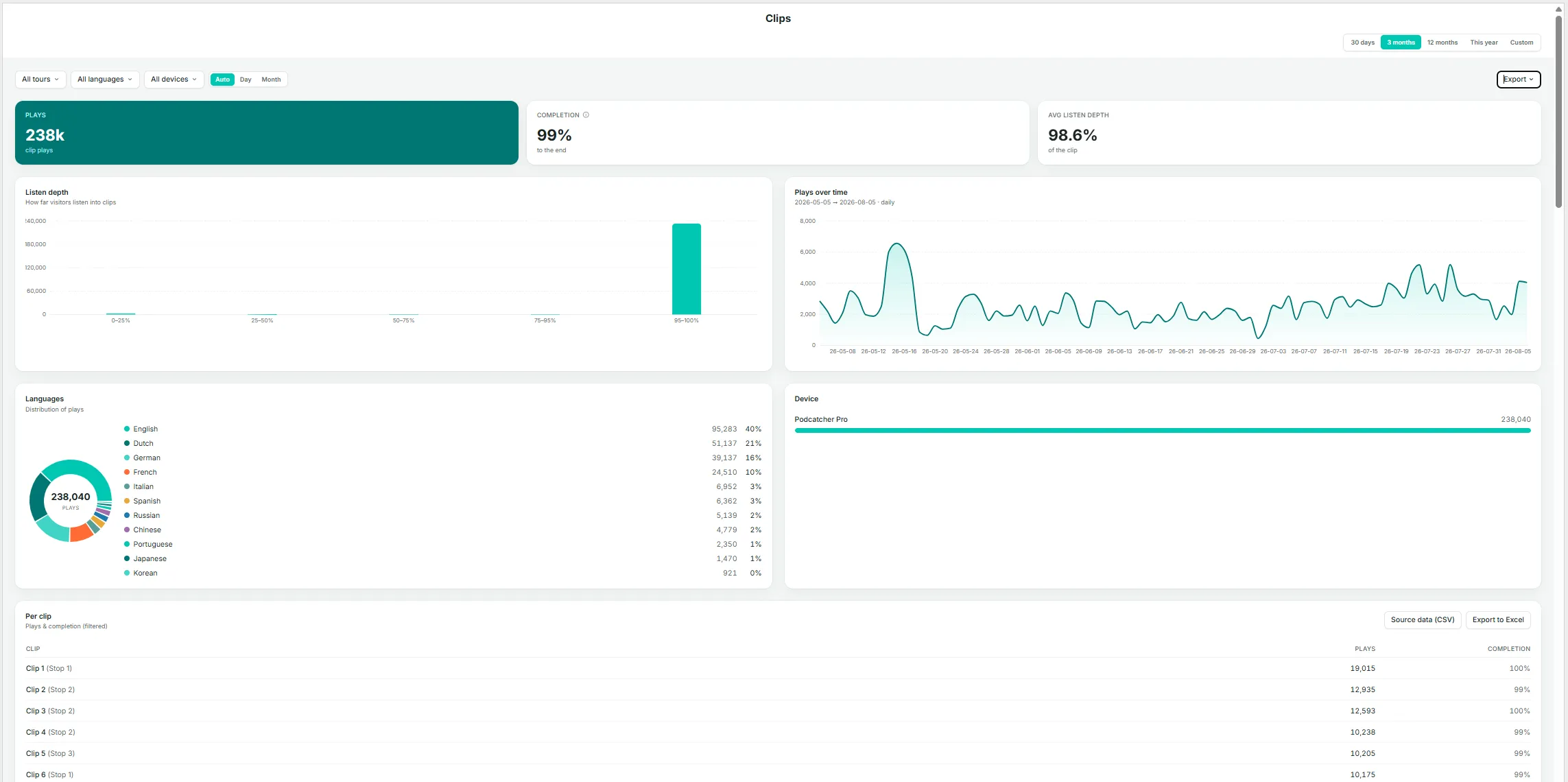Click the 'Korean' language row
Screen dimensions: 1568x782
tap(442, 573)
